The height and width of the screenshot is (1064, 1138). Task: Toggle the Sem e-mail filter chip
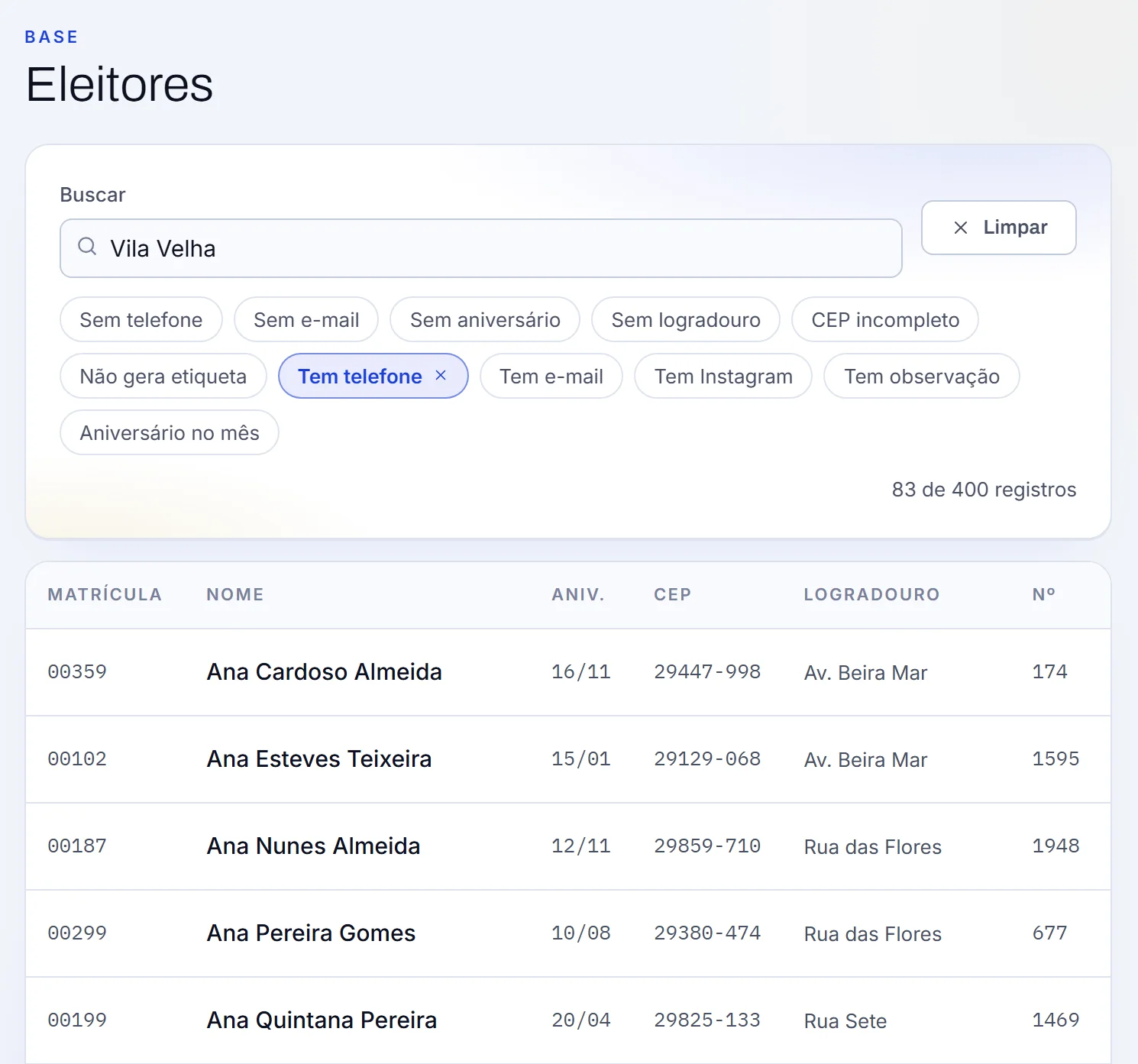coord(306,319)
